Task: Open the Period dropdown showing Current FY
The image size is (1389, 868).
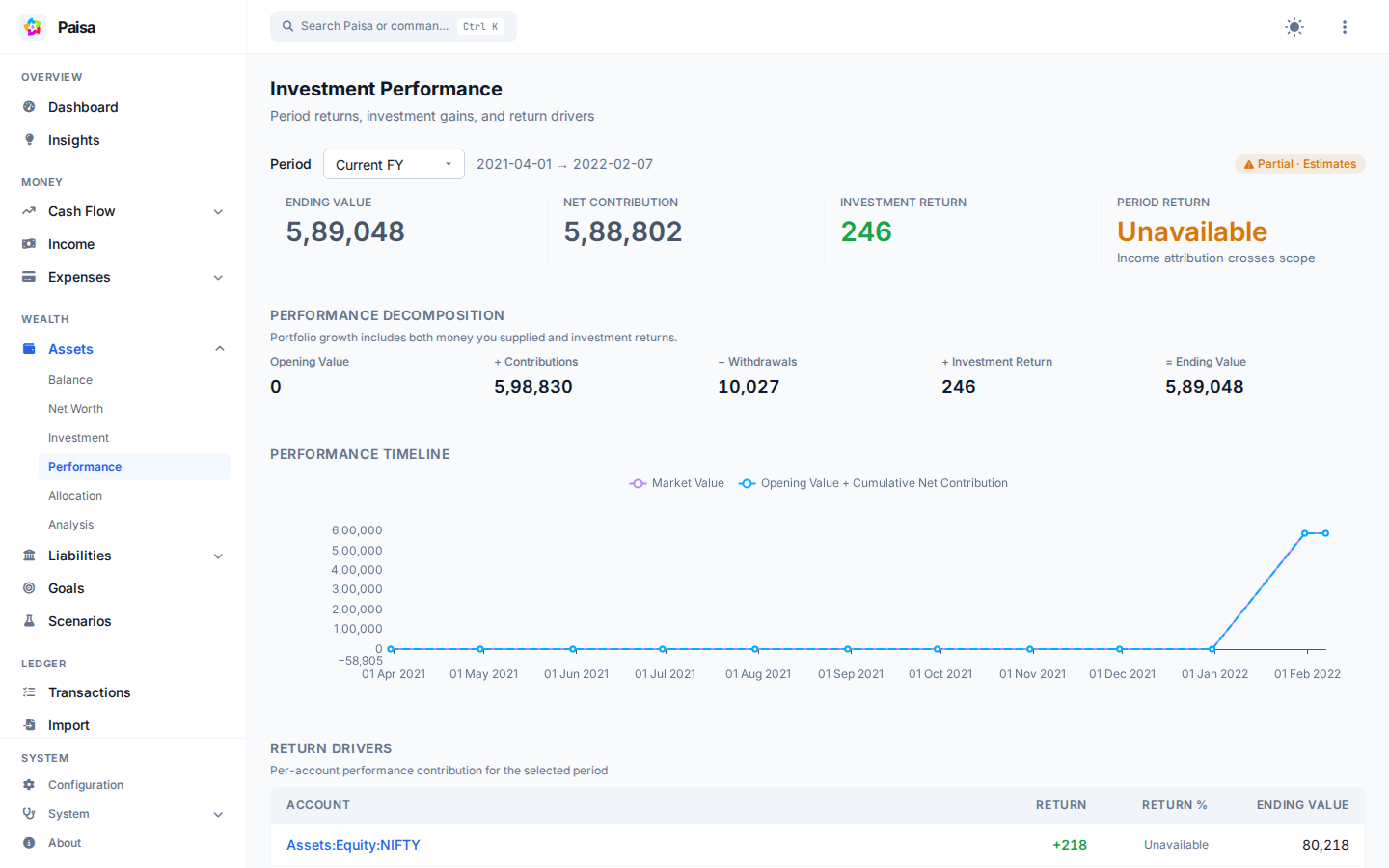Action: (x=394, y=164)
